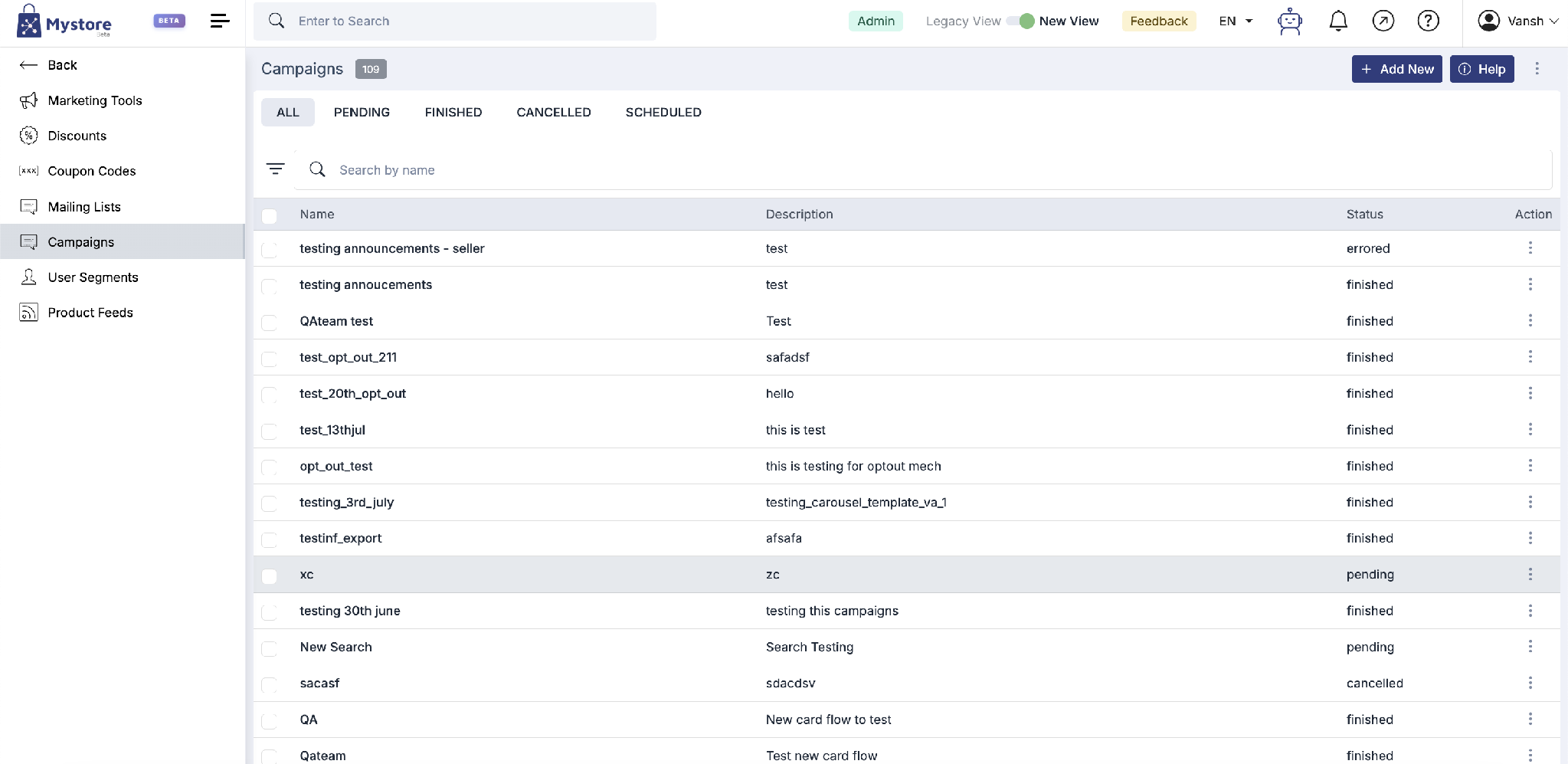Check the test_13thjul row checkbox
This screenshot has width=1568, height=764.
click(270, 431)
